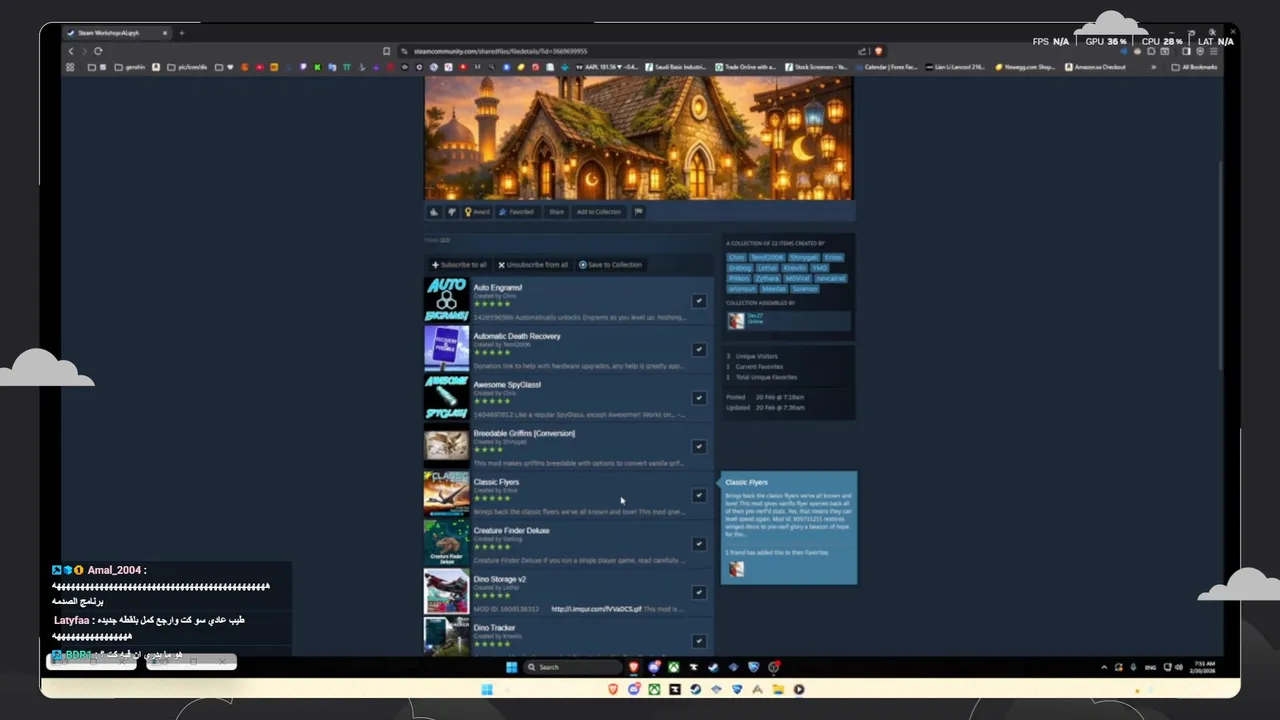
Task: Click Subscribe to all
Action: (x=459, y=265)
